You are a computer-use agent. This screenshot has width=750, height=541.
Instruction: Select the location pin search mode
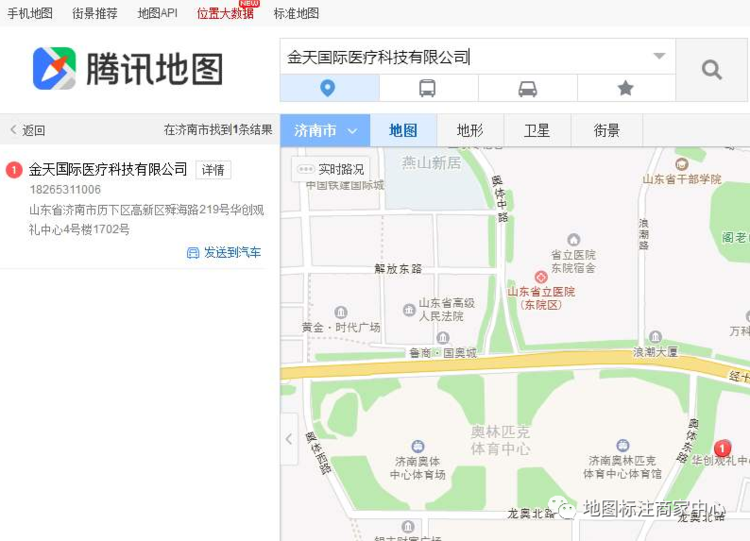click(329, 88)
